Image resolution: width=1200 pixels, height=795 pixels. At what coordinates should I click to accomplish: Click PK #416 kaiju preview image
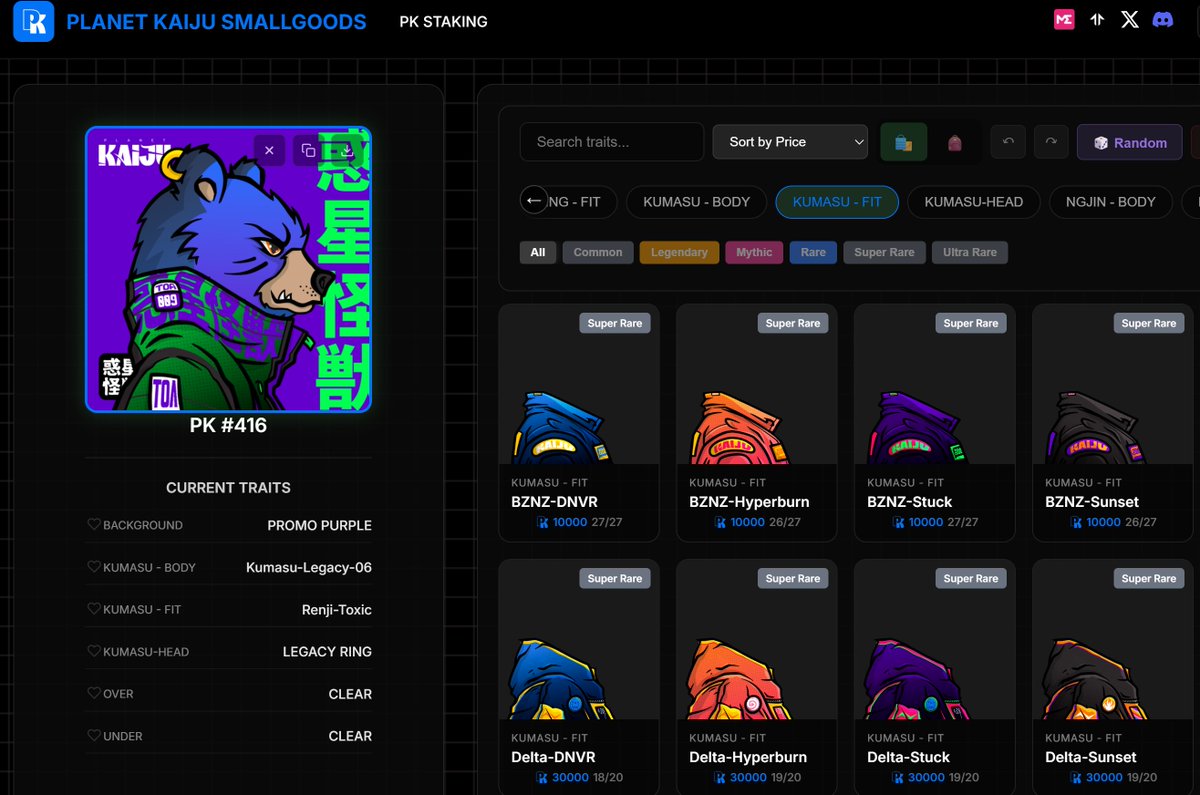pyautogui.click(x=228, y=268)
